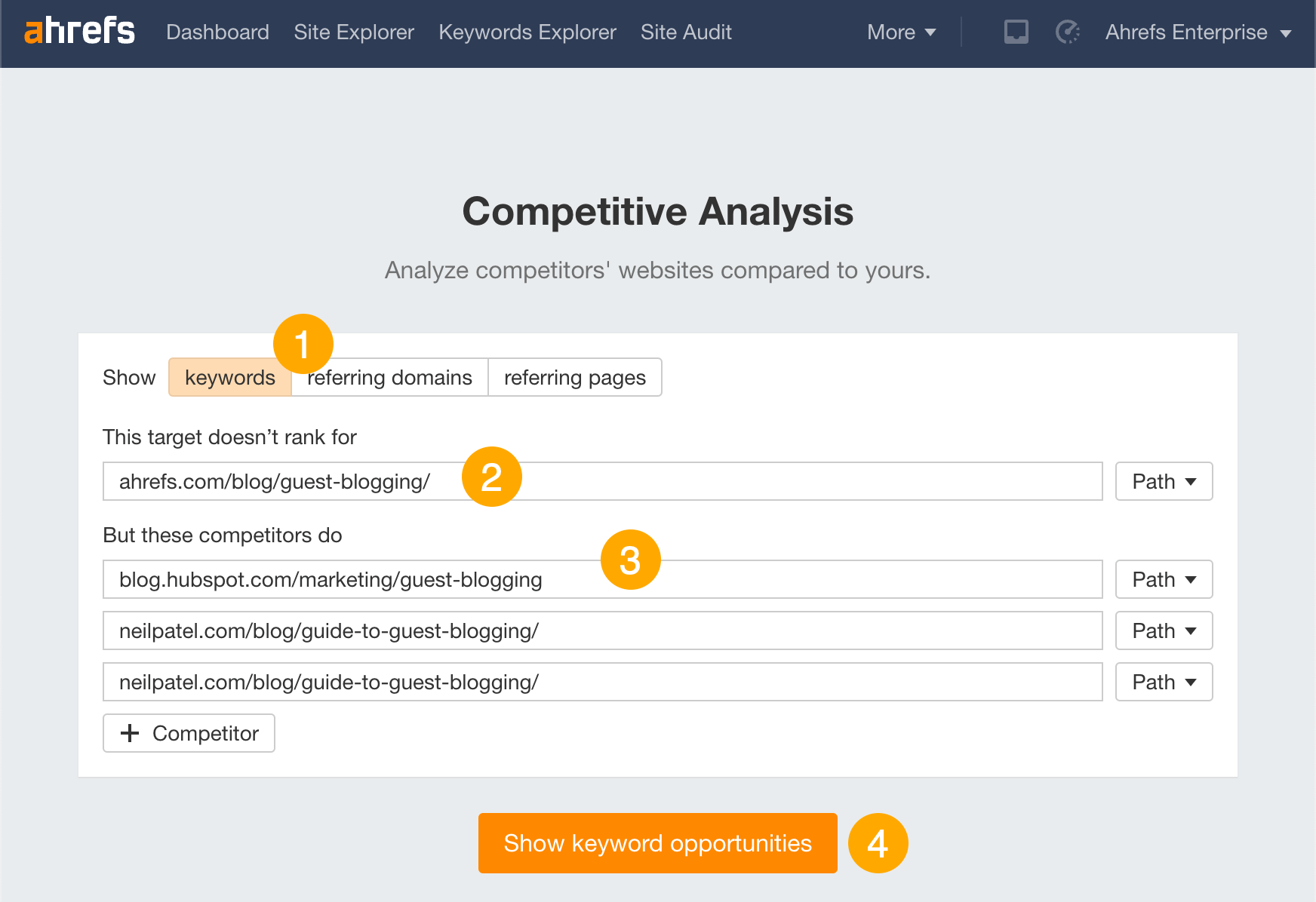Expand the More menu

coord(902,32)
